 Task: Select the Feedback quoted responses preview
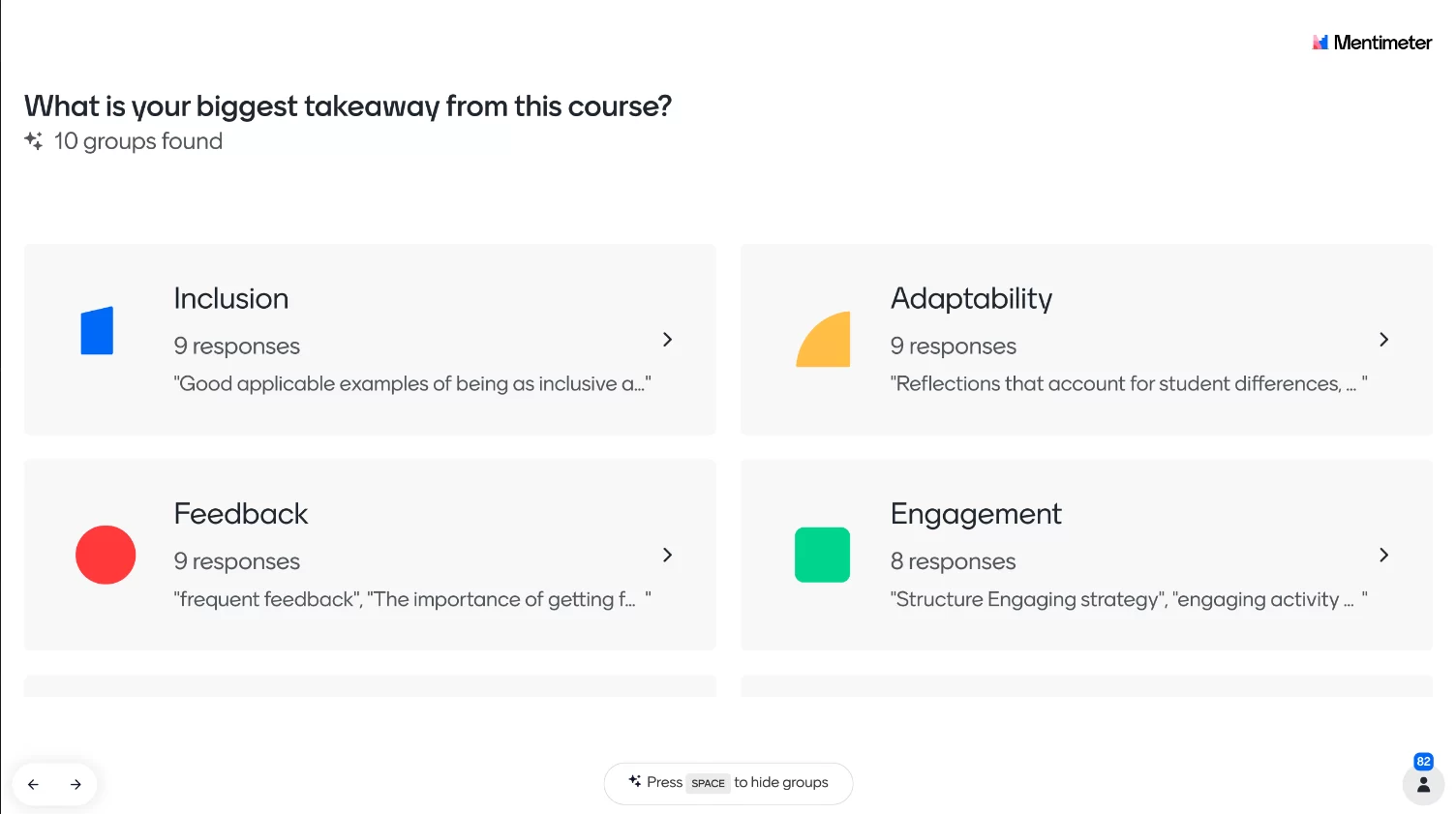click(x=412, y=599)
